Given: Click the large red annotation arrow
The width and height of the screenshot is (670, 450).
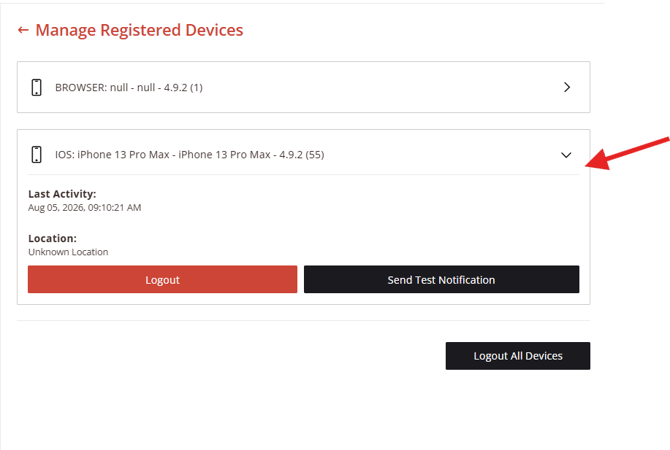Looking at the screenshot, I should [626, 153].
